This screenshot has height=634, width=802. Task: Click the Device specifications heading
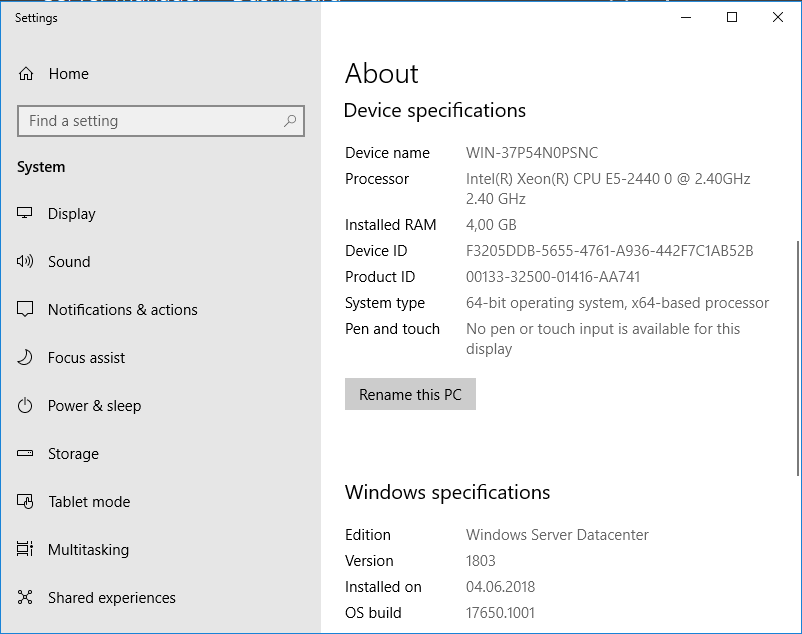(x=435, y=111)
